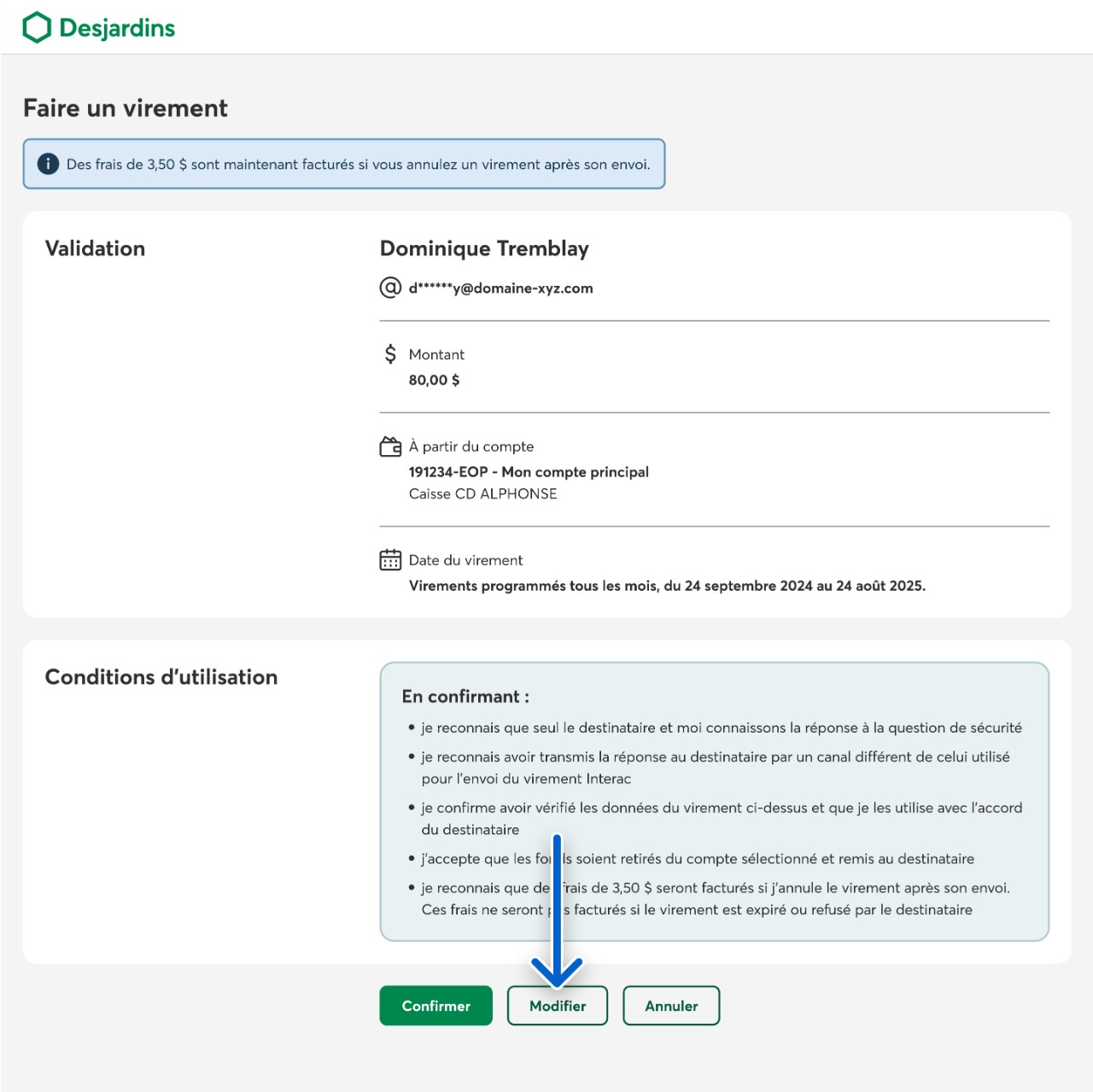Click the masked recipient email address

[x=500, y=289]
